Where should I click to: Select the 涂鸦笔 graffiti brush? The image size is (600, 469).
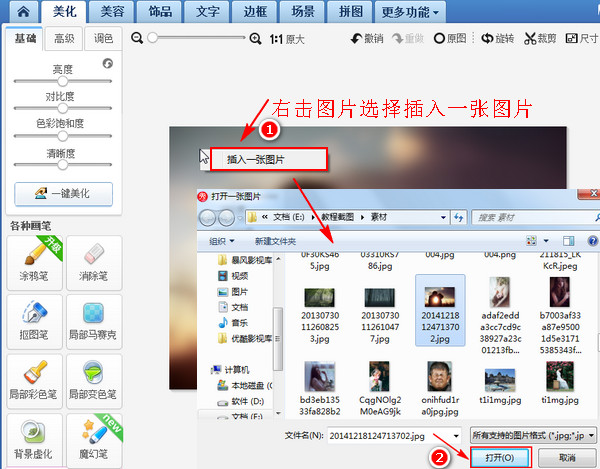[34, 263]
